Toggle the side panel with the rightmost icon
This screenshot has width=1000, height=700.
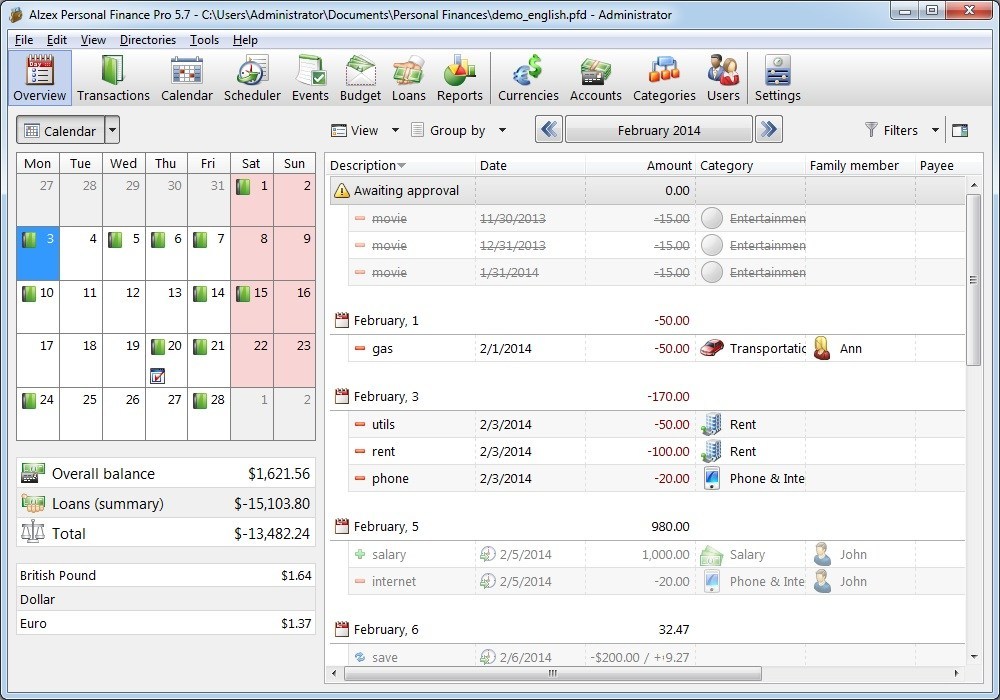point(962,129)
